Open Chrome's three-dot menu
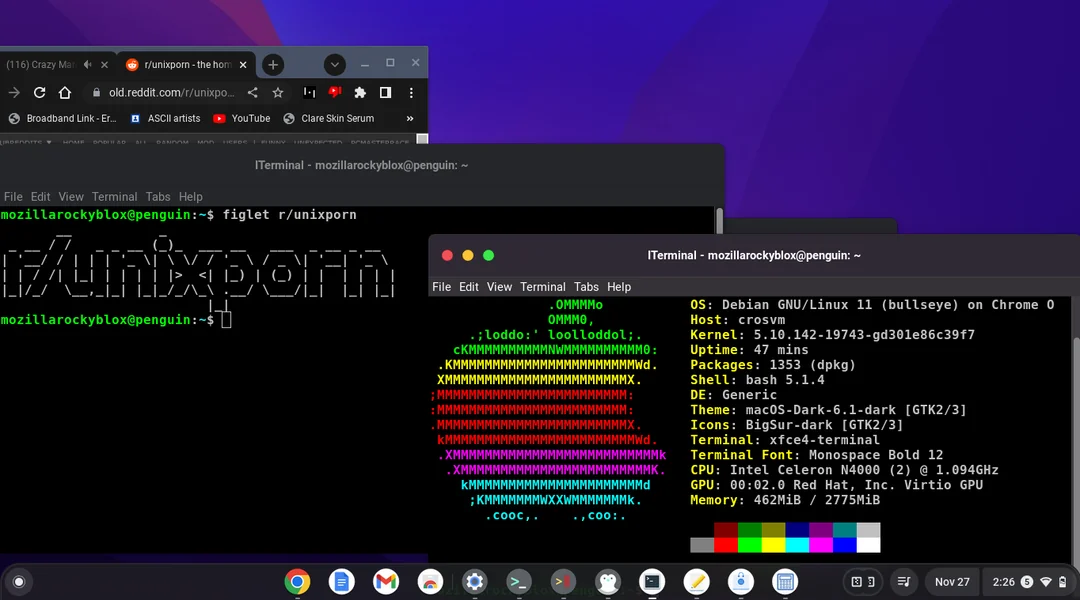This screenshot has width=1080, height=600. [x=411, y=92]
